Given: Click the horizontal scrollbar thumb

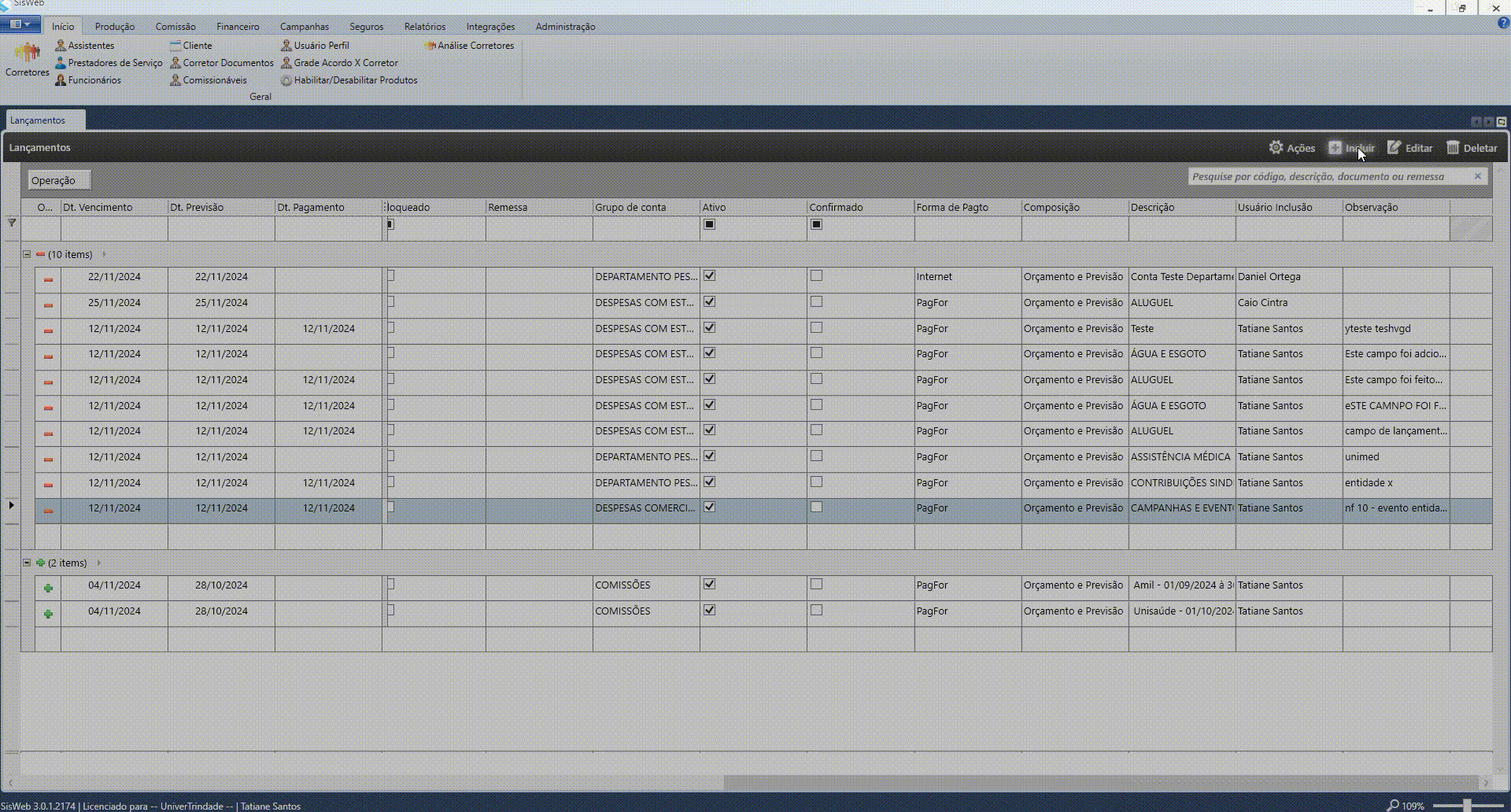Looking at the screenshot, I should pos(1101,783).
